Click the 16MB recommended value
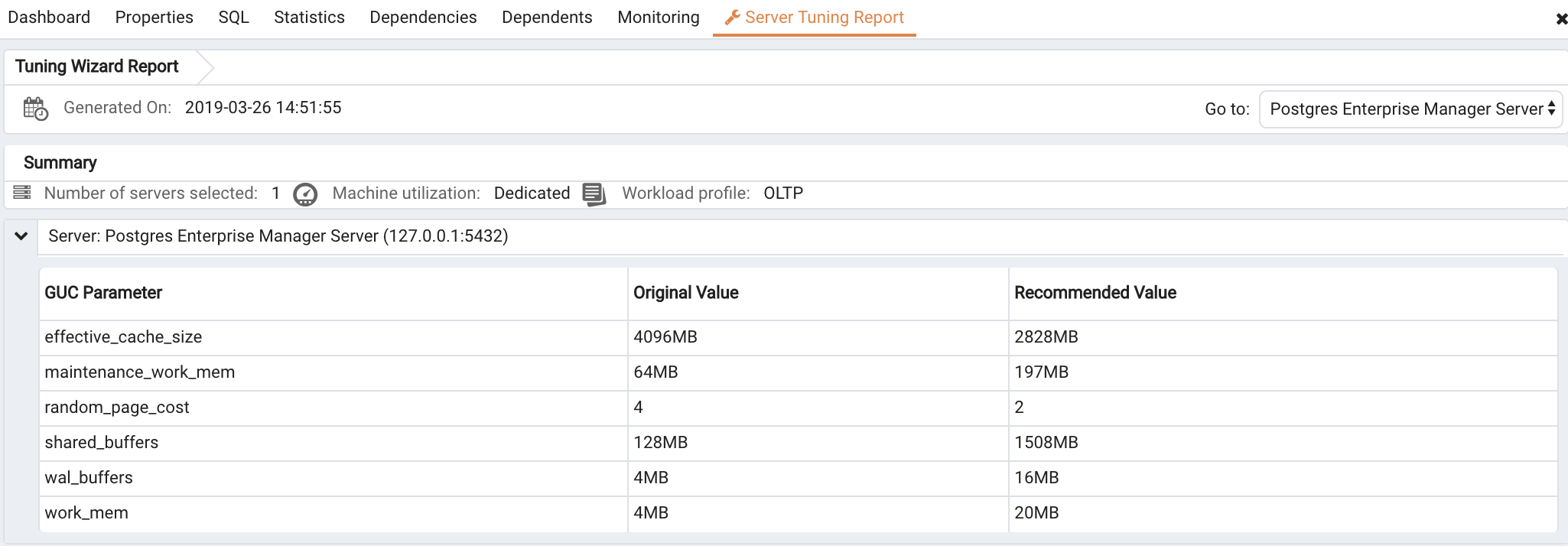1568x546 pixels. [1036, 478]
